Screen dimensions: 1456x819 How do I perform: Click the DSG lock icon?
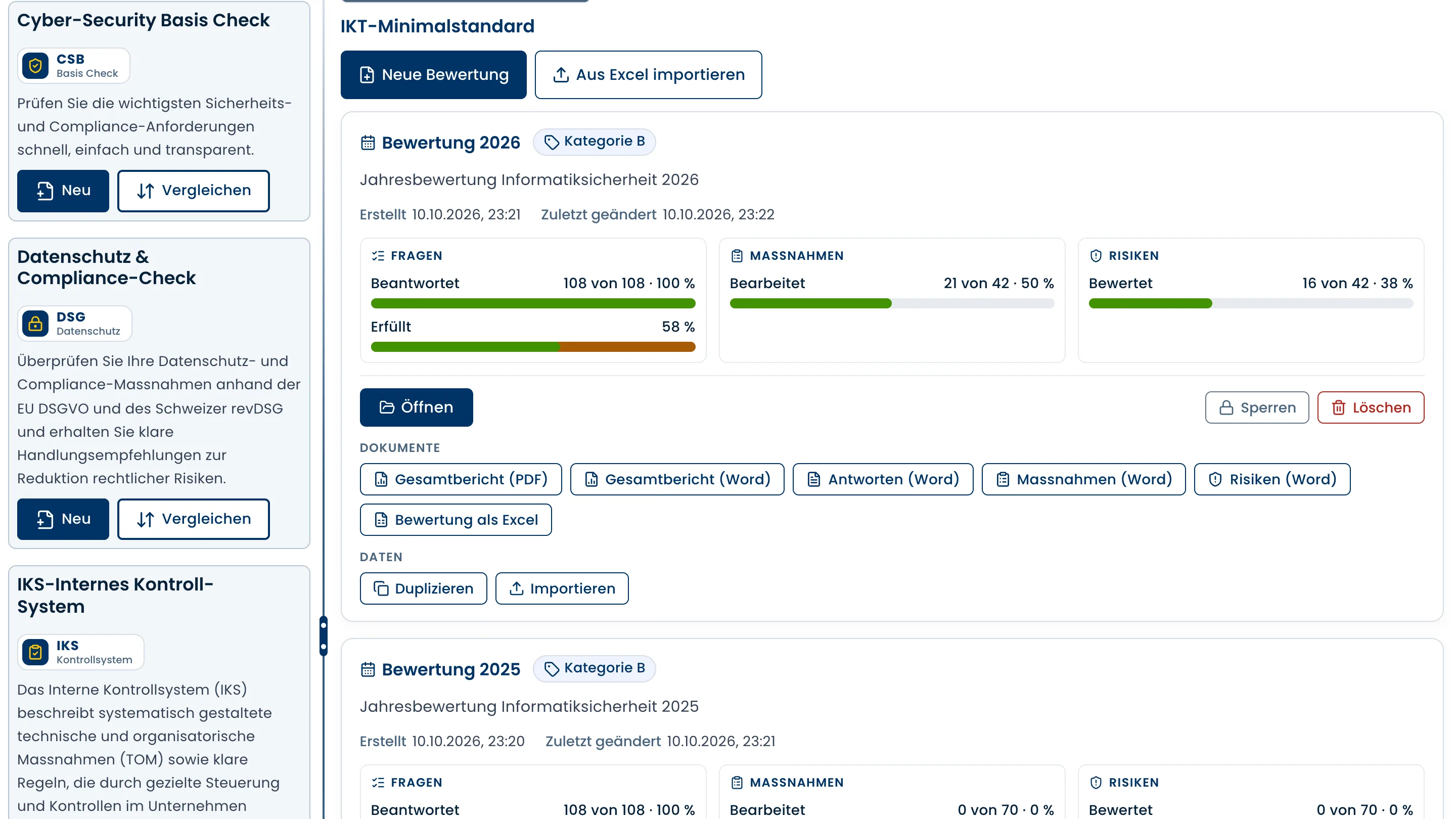[x=35, y=324]
